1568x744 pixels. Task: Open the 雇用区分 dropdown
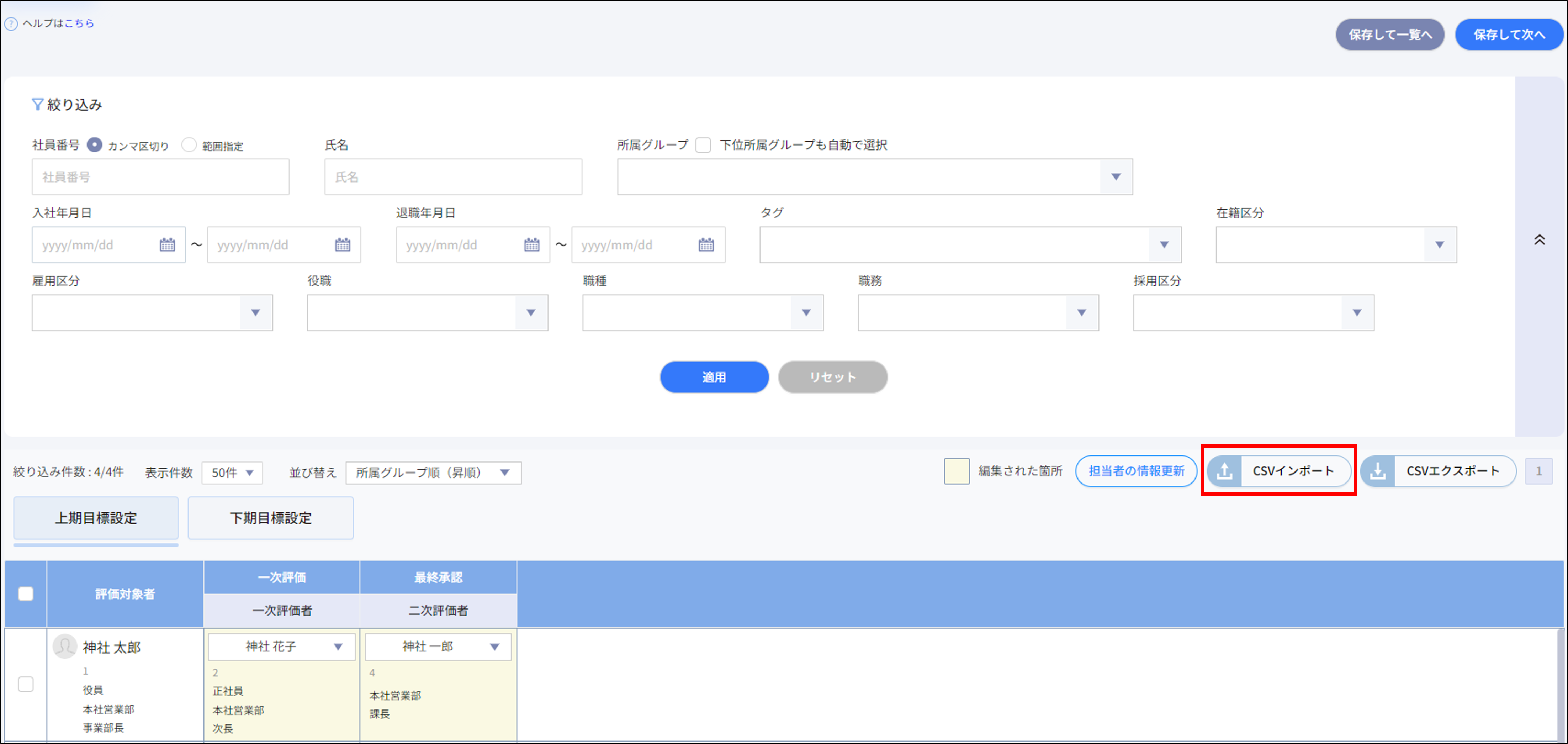[152, 312]
